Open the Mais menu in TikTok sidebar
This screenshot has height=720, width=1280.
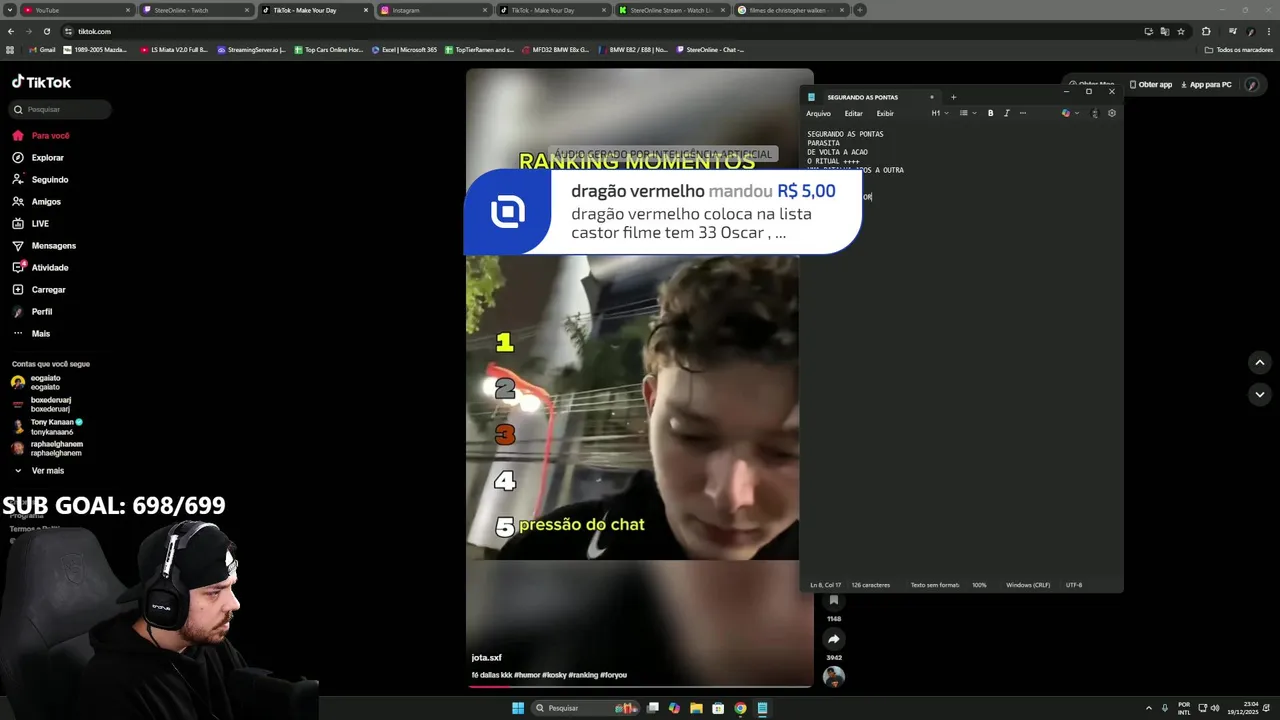tap(30, 333)
